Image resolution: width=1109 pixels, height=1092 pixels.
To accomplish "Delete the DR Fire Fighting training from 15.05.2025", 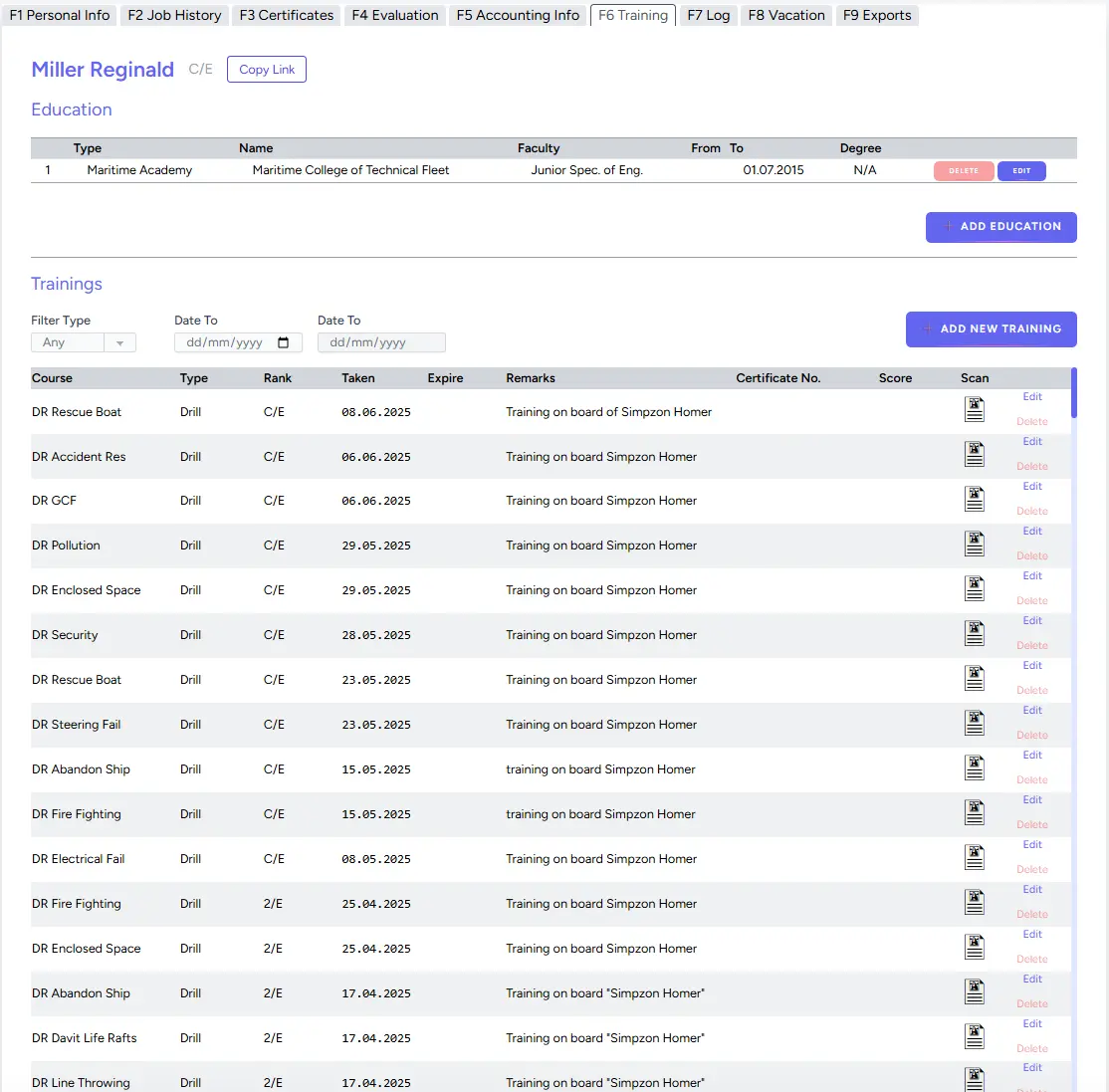I will point(1032,824).
